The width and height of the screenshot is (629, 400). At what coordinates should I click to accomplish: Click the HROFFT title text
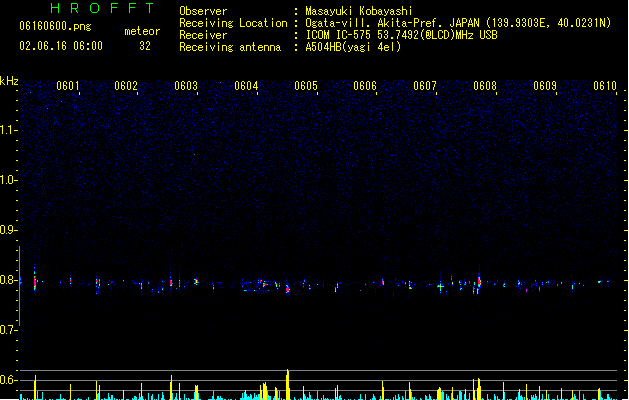click(x=102, y=8)
